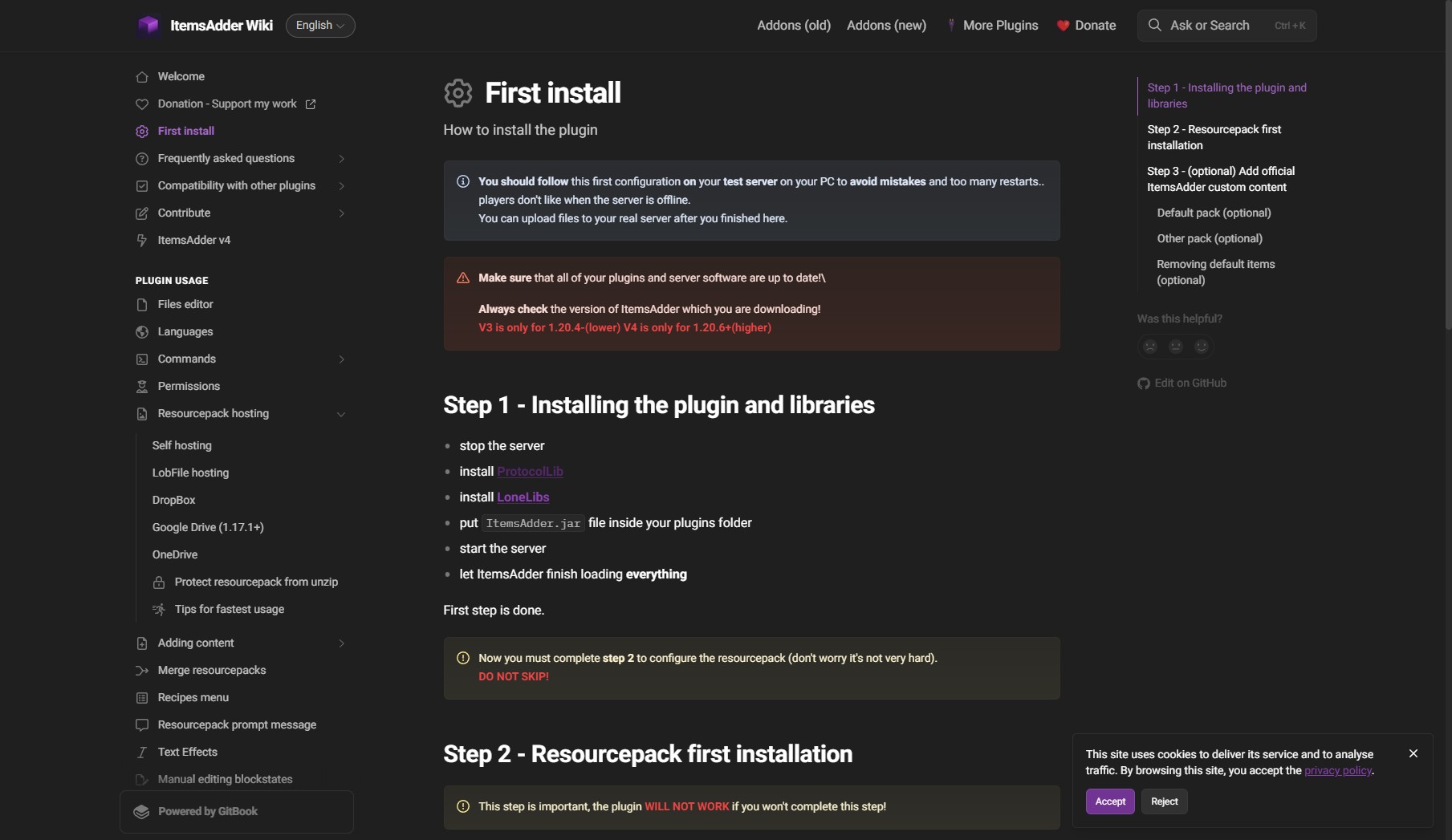Open the Addons (new) menu

coord(885,25)
